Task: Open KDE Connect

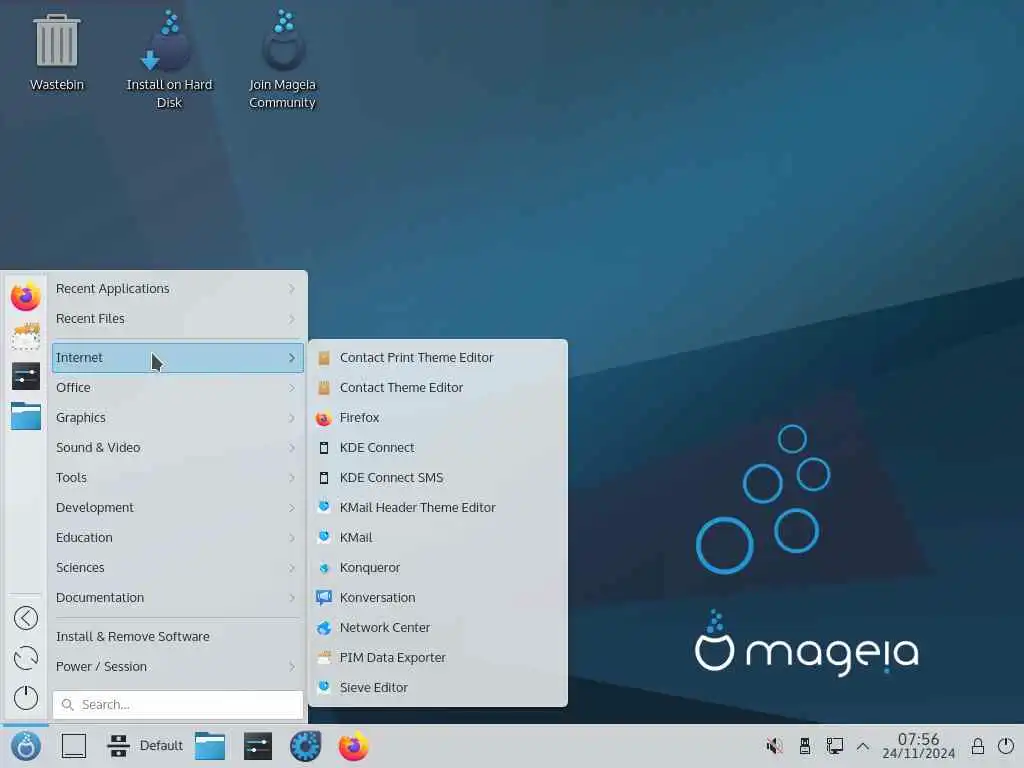Action: click(438, 448)
